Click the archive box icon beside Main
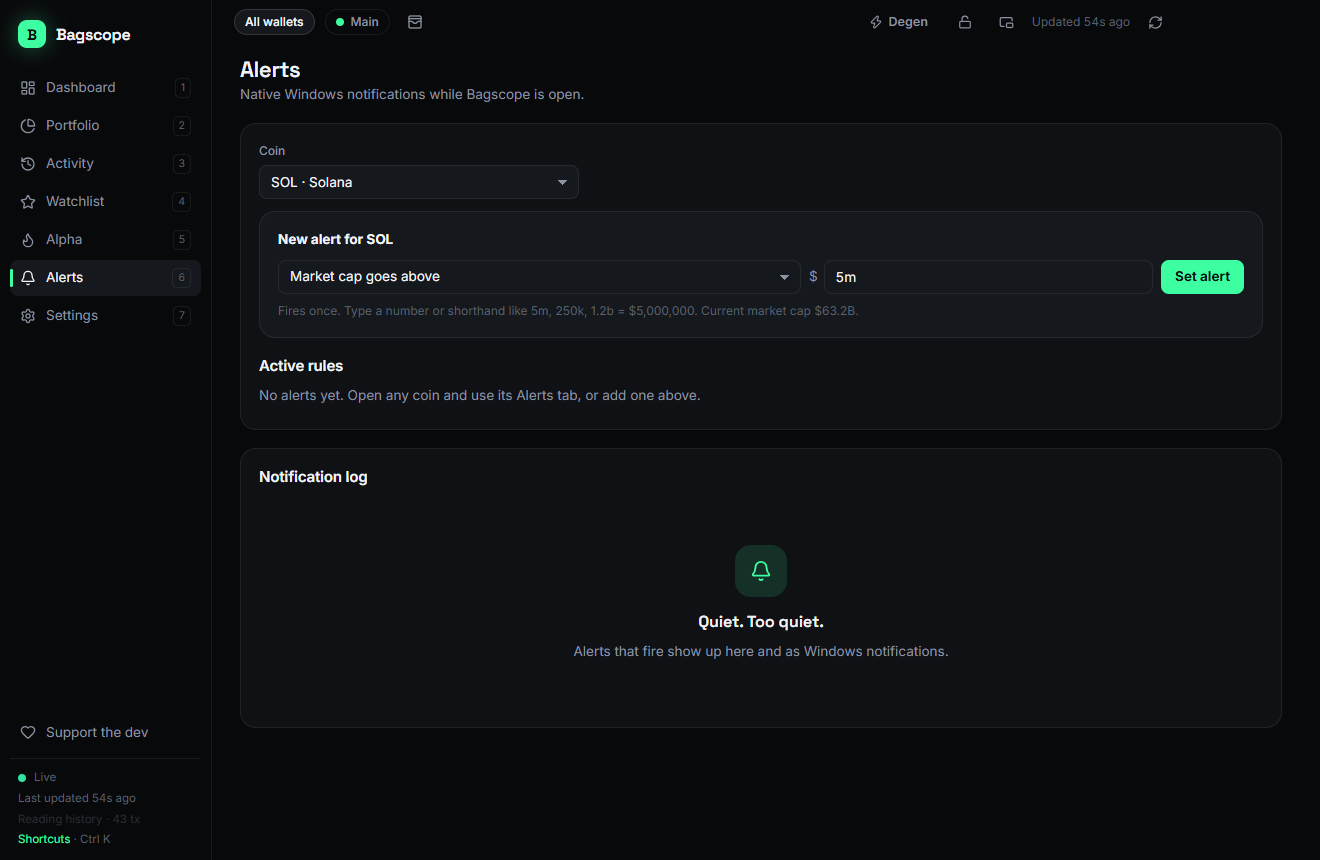The height and width of the screenshot is (860, 1320). (415, 22)
